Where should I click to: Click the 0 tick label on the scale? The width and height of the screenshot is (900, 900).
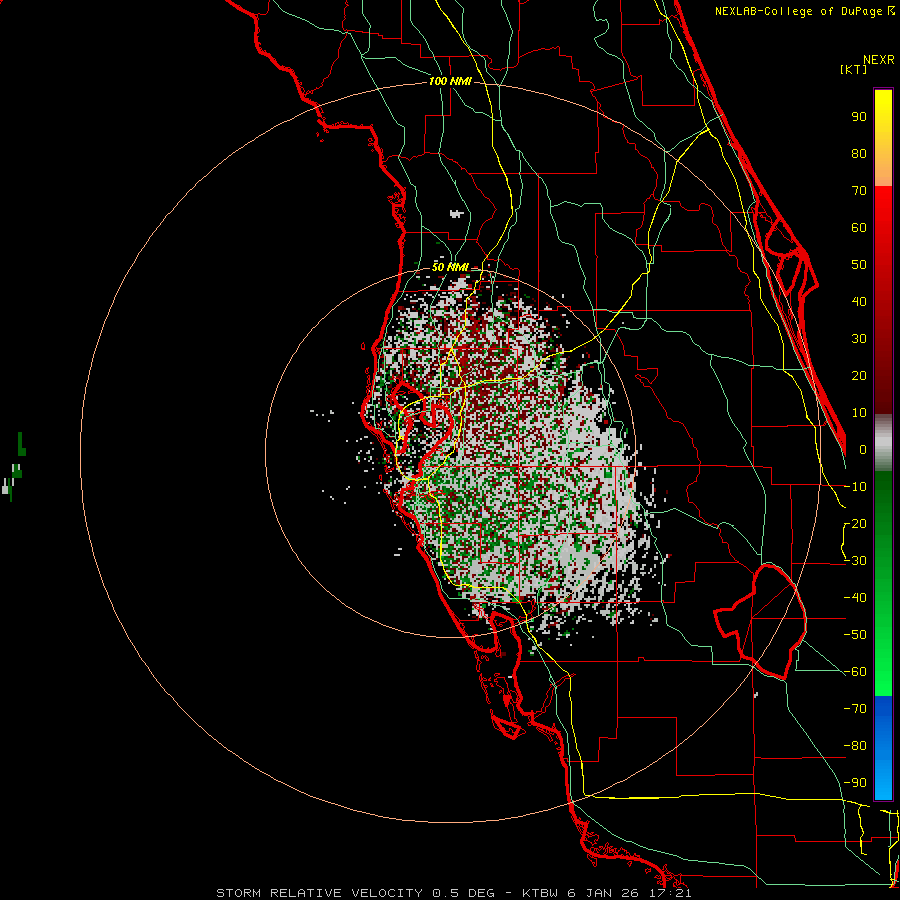[x=863, y=450]
